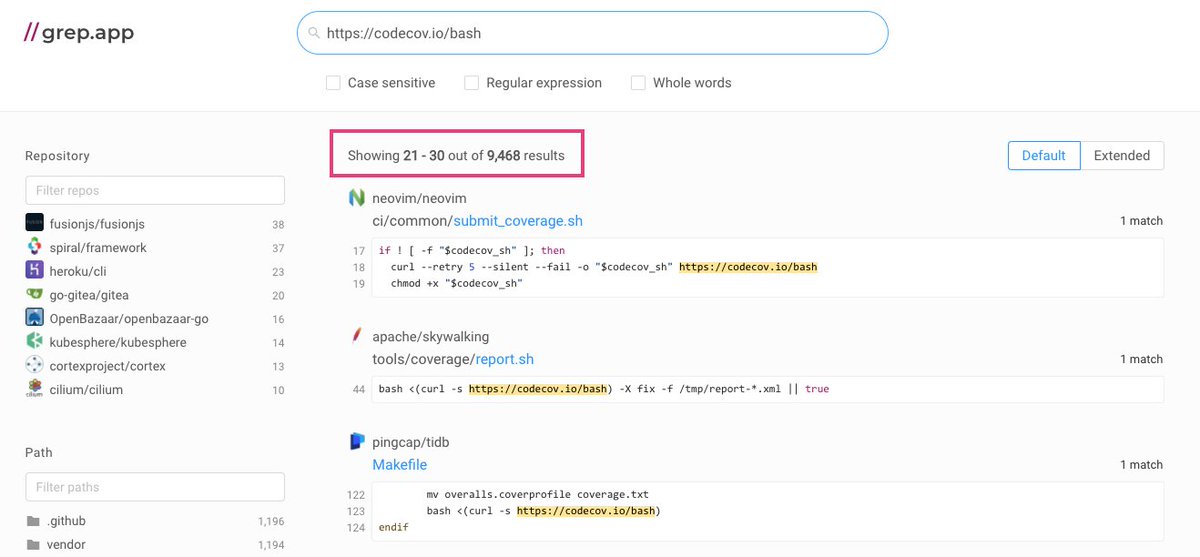
Task: Click the OpenBazaar/openbazaar-go repo icon
Action: click(34, 318)
